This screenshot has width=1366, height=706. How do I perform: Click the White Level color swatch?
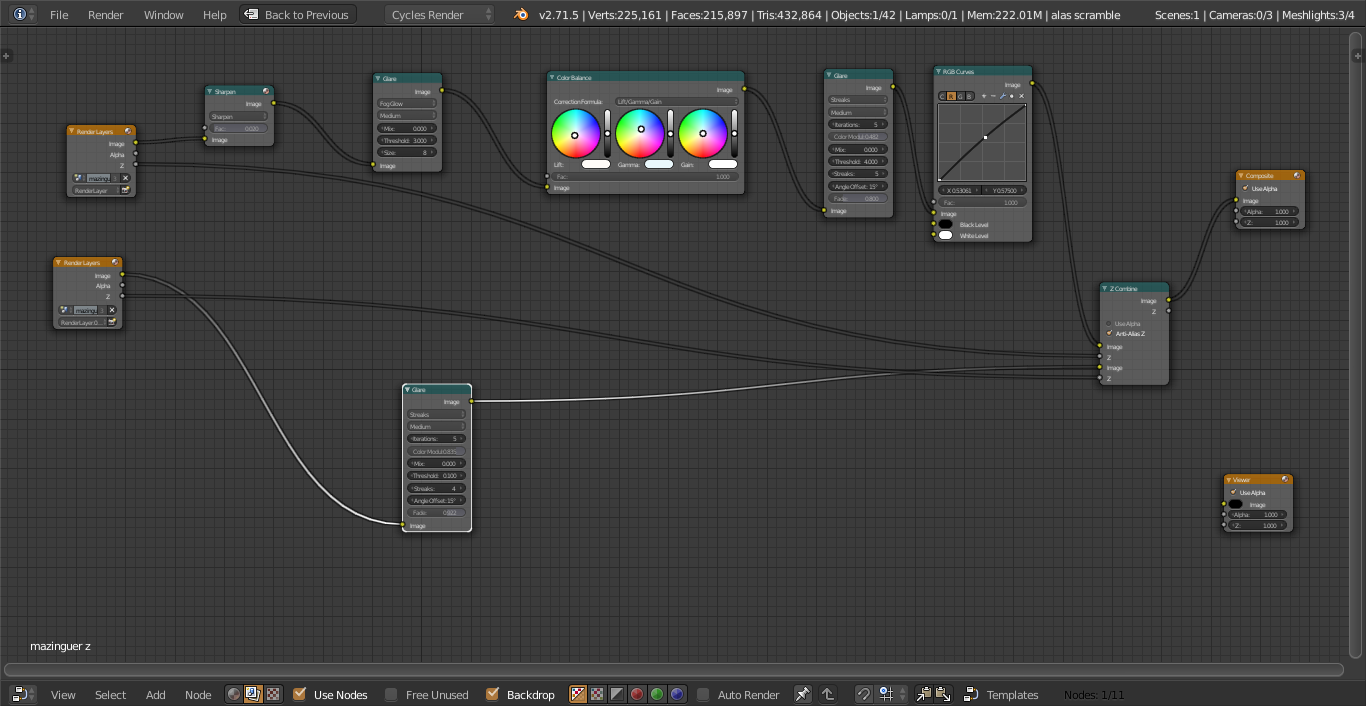946,236
